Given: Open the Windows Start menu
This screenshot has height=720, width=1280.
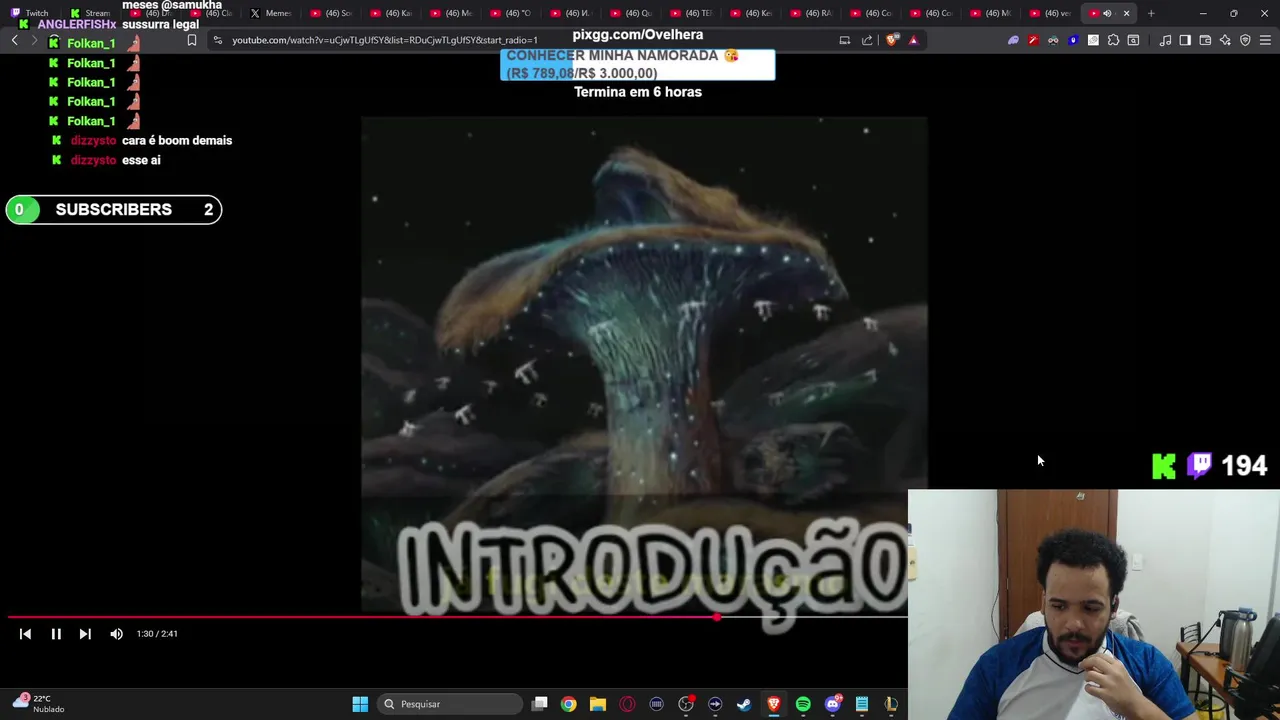Looking at the screenshot, I should coord(360,704).
